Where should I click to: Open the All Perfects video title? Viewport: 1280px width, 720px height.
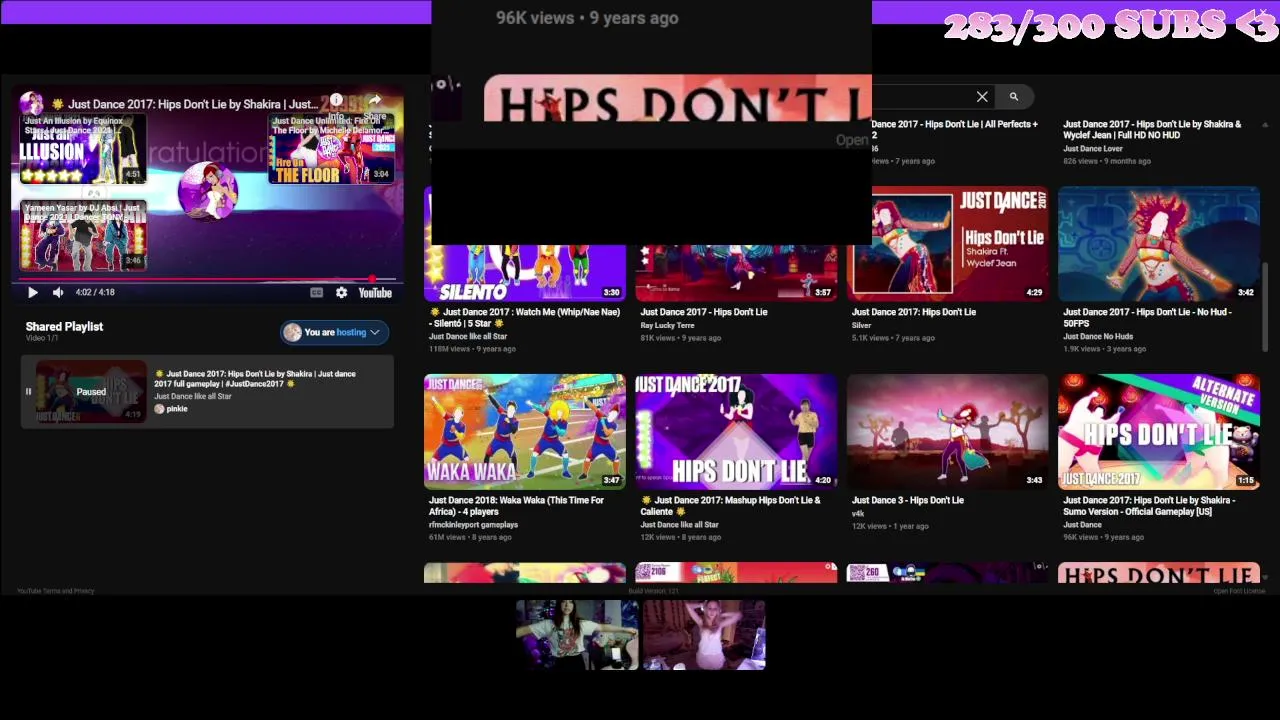(x=955, y=130)
